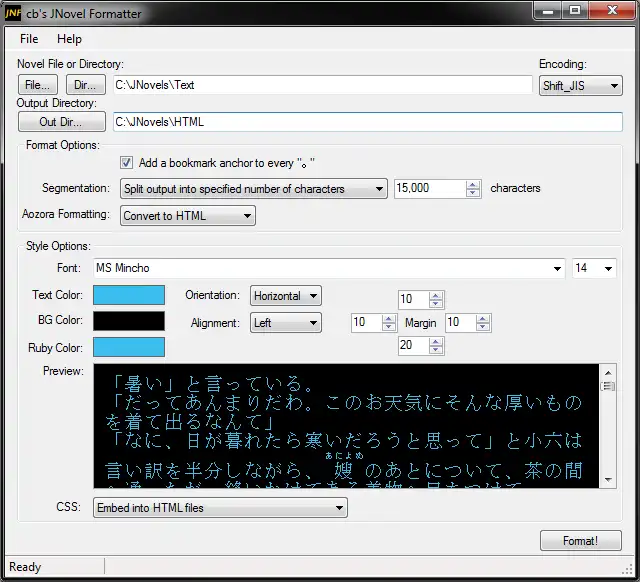Close the JNovel Formatter window
The height and width of the screenshot is (582, 640).
(612, 11)
